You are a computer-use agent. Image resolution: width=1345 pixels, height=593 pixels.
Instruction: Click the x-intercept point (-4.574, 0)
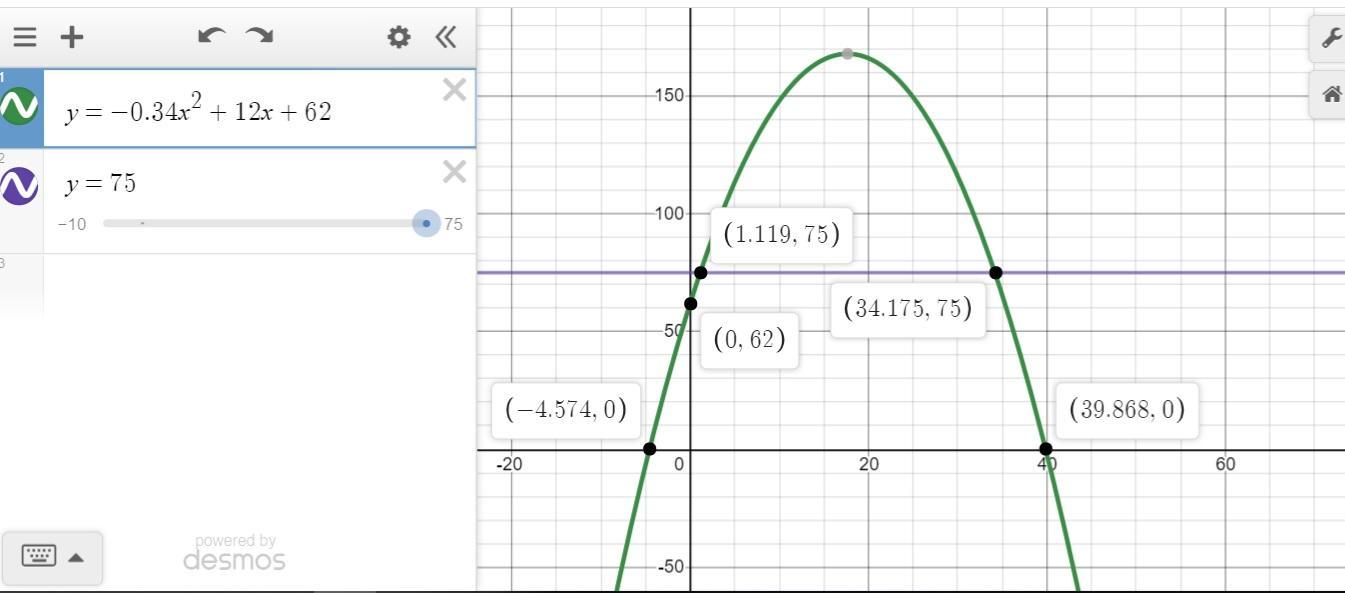[650, 449]
